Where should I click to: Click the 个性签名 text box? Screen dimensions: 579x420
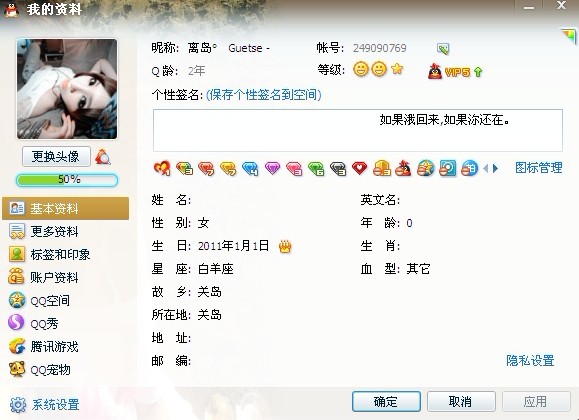(x=358, y=130)
